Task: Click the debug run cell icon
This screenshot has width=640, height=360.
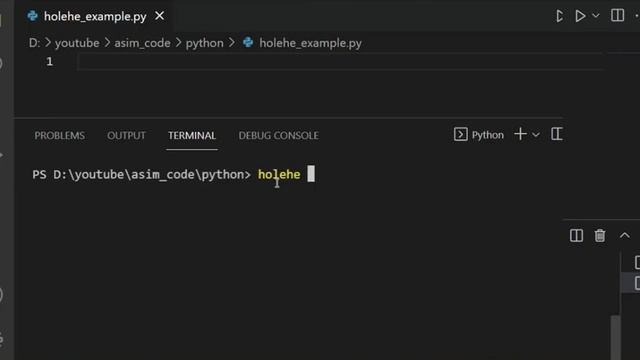Action: click(x=560, y=16)
